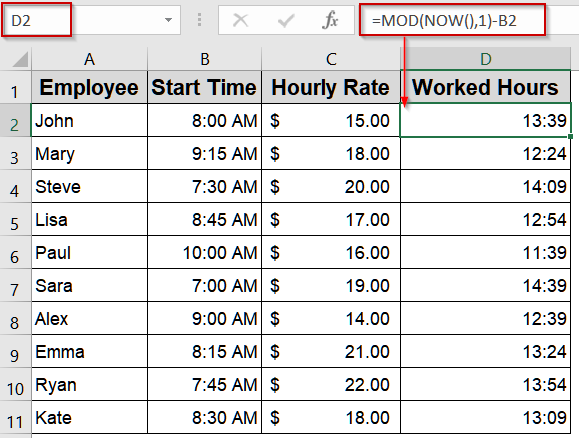Click the Enter checkmark formula icon
This screenshot has height=438, width=579.
pos(285,20)
